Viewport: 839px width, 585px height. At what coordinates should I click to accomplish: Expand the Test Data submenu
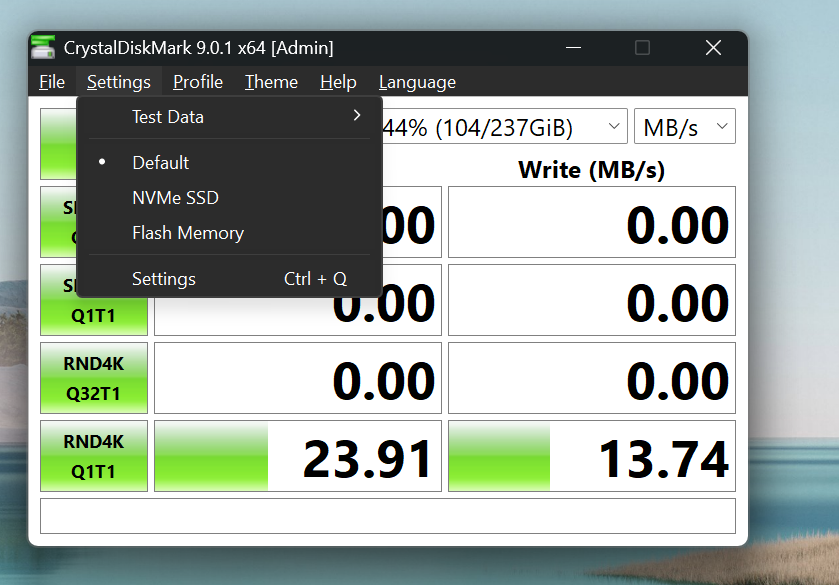(230, 117)
